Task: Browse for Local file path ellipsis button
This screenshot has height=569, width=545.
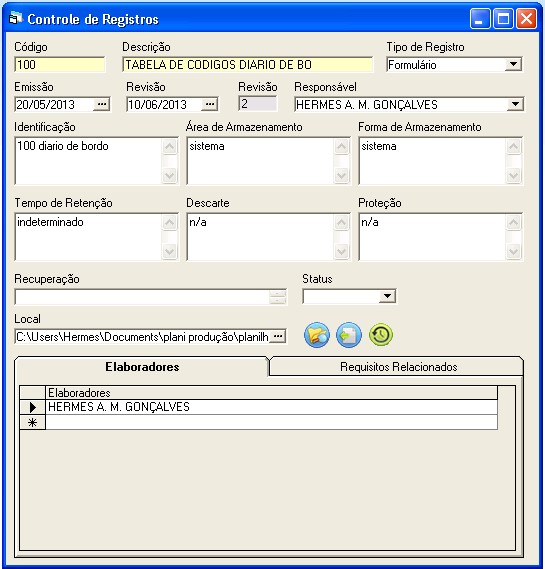Action: 278,336
